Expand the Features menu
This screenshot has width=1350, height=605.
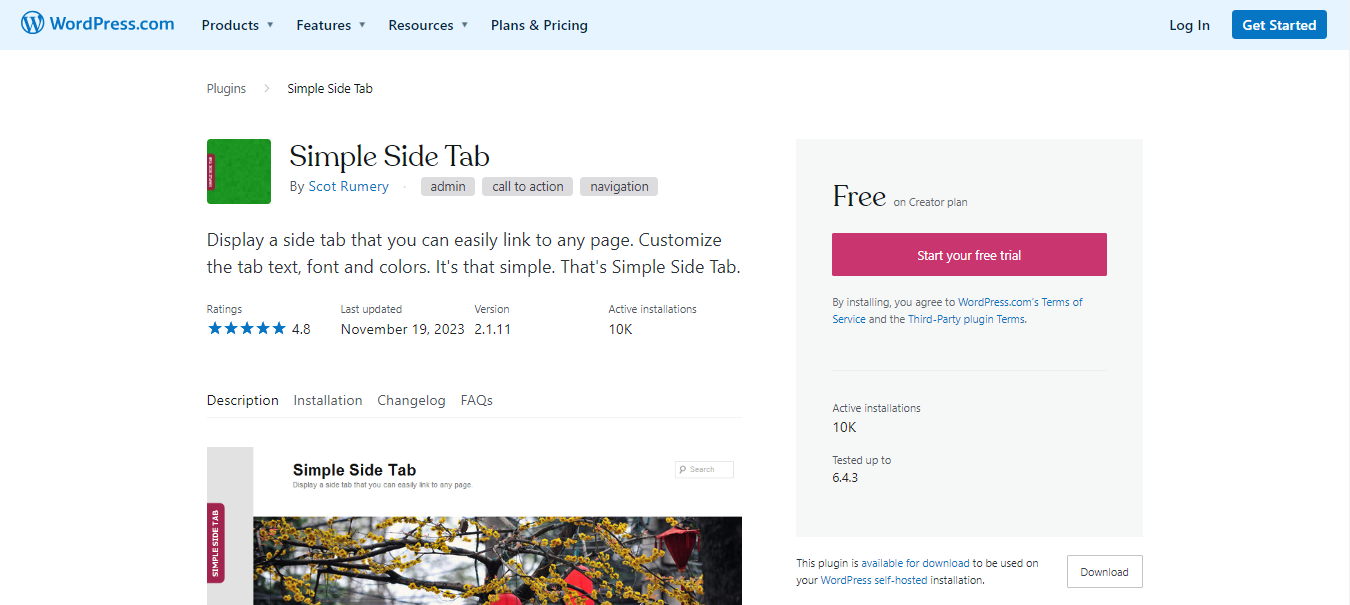coord(330,25)
